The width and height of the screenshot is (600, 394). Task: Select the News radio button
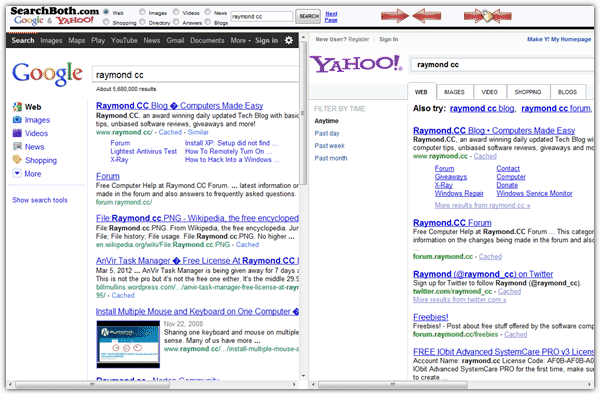coord(207,12)
